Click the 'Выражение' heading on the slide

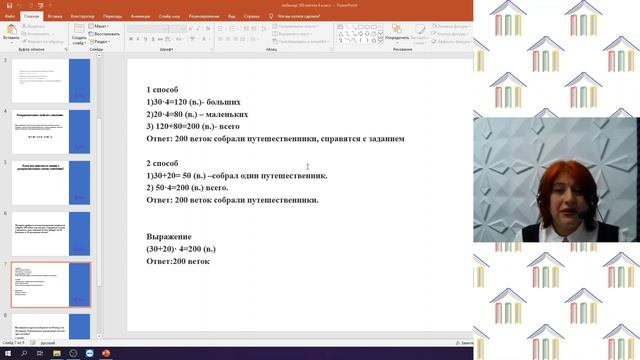[169, 236]
